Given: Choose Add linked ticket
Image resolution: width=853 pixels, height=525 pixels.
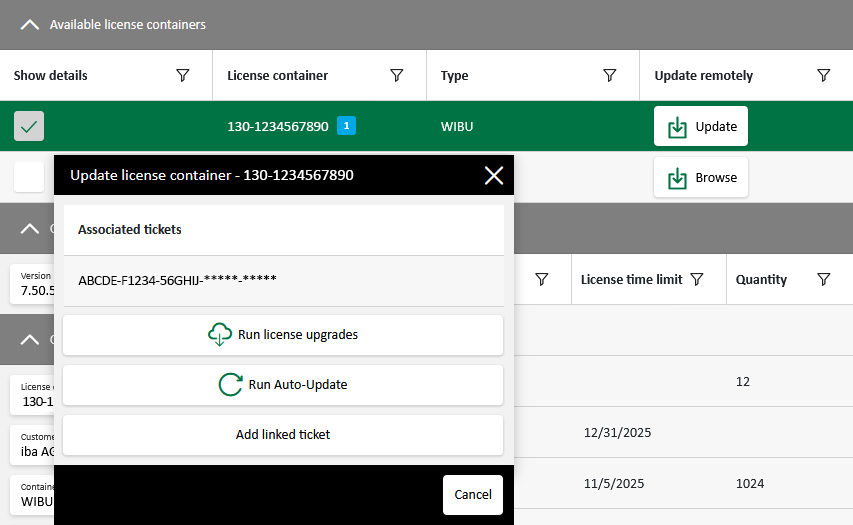Looking at the screenshot, I should tap(283, 435).
